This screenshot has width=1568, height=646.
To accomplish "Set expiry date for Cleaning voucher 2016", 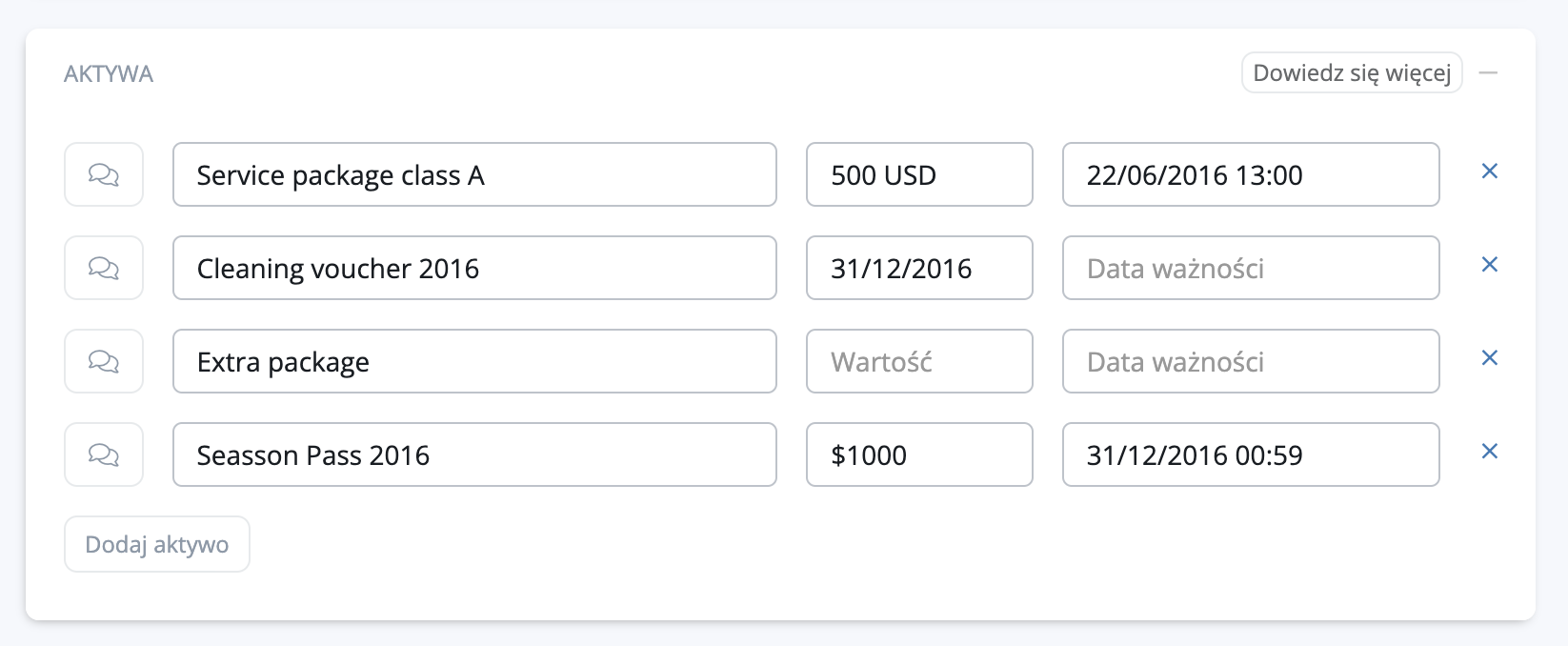I will [1250, 268].
